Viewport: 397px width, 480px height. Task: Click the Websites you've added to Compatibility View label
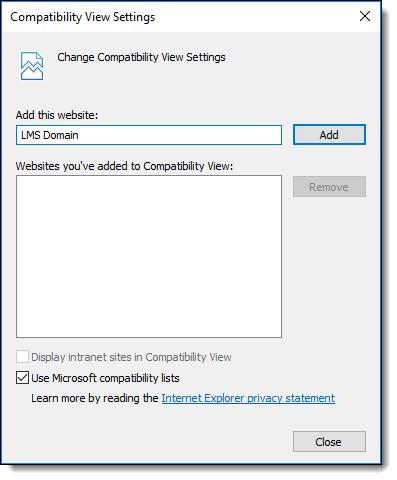pos(124,166)
